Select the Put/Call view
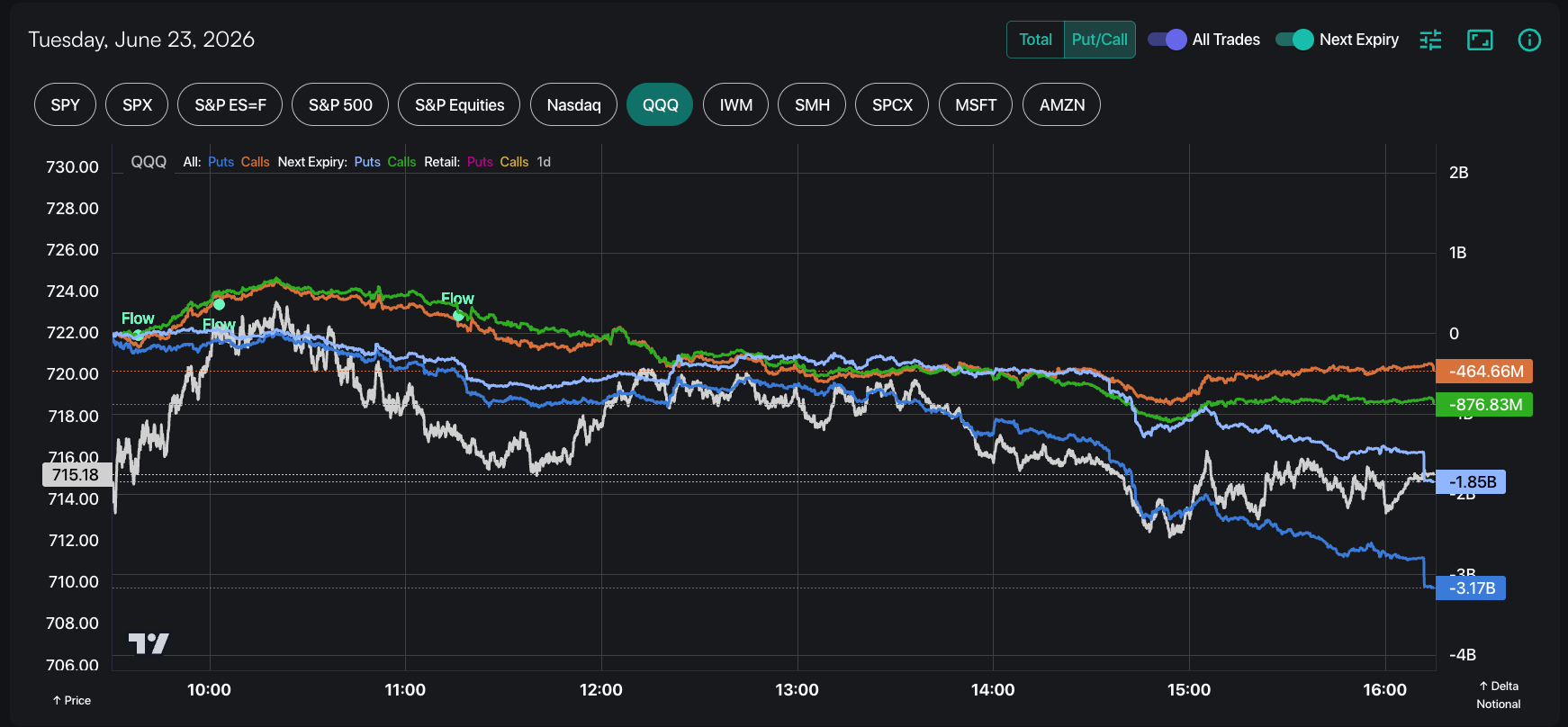This screenshot has width=1568, height=727. click(x=1099, y=40)
